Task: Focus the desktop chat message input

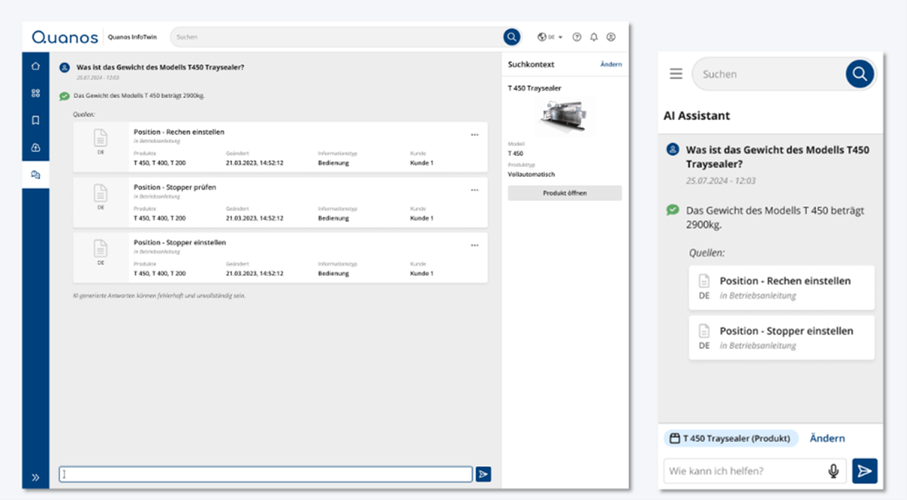Action: point(266,475)
